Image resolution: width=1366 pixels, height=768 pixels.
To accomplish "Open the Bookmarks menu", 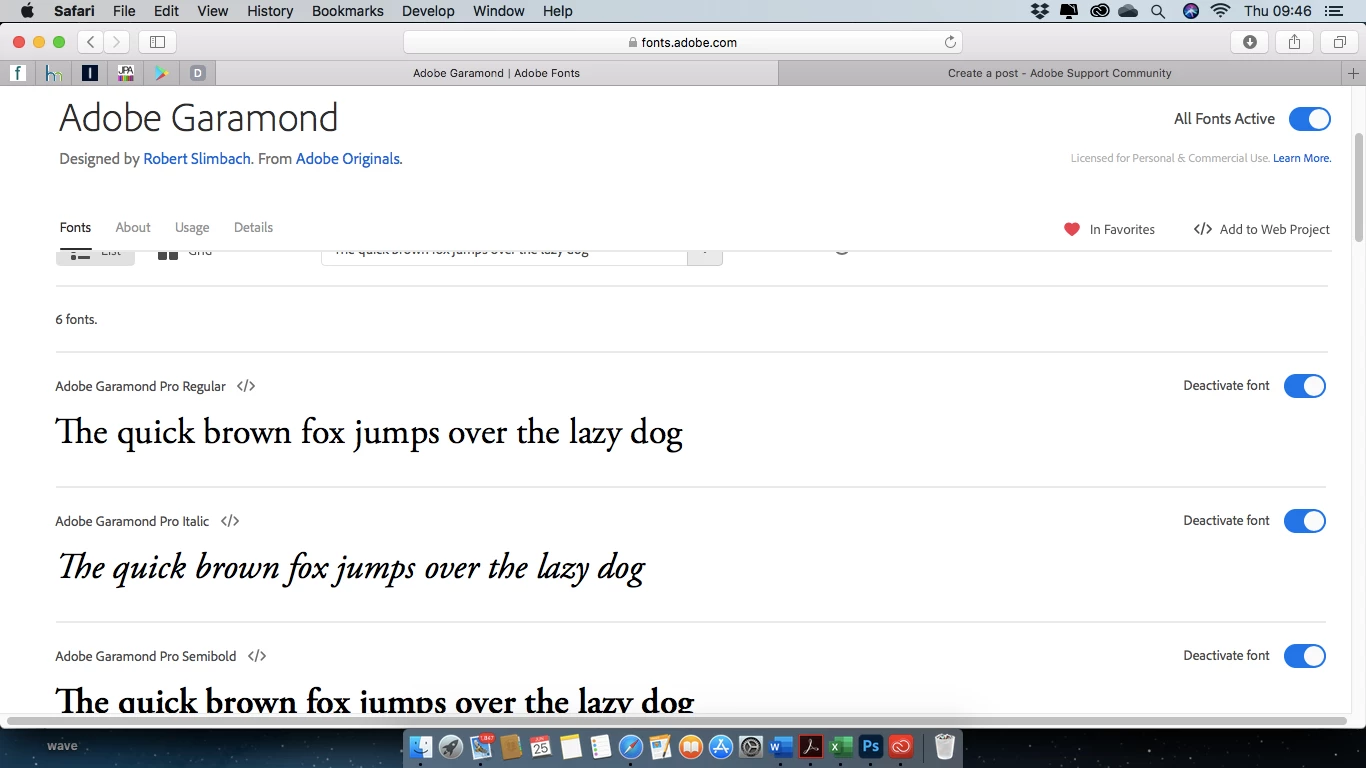I will (x=348, y=11).
